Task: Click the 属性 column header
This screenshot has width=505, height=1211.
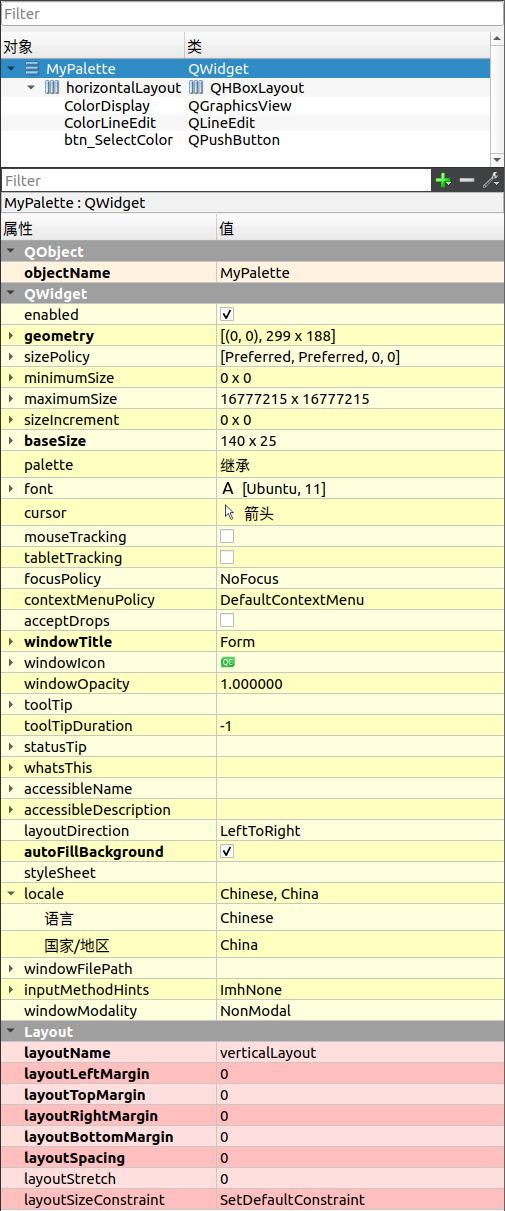Action: tap(108, 229)
